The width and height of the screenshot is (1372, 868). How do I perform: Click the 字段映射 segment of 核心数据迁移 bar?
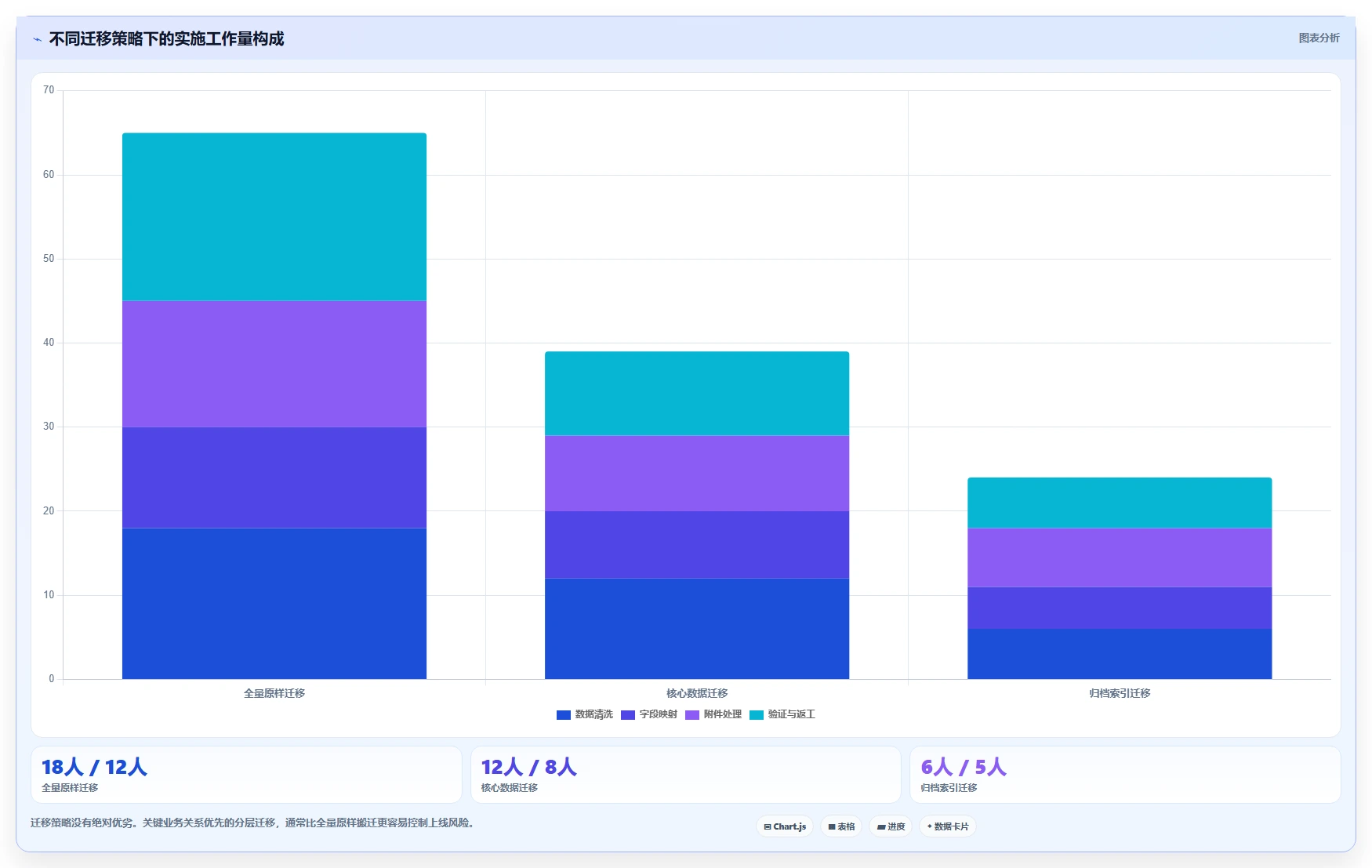pos(697,544)
